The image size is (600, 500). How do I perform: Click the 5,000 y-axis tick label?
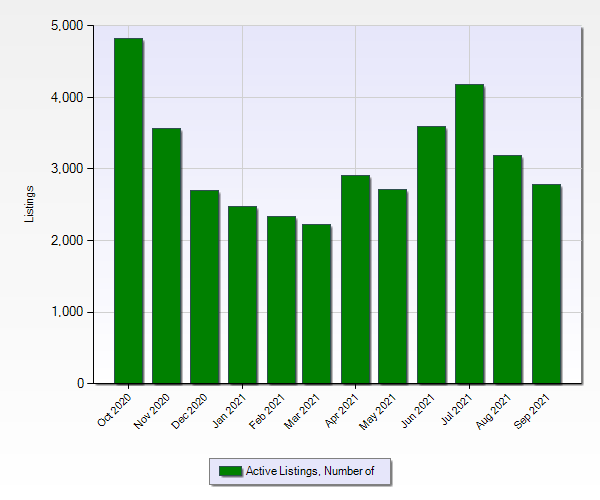coord(66,26)
